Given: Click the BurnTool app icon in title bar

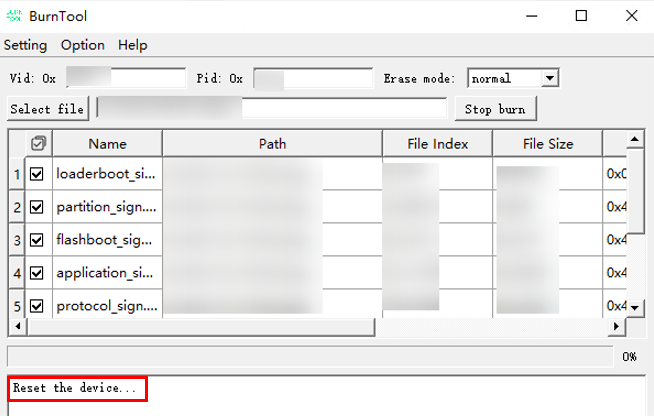Looking at the screenshot, I should pyautogui.click(x=15, y=16).
